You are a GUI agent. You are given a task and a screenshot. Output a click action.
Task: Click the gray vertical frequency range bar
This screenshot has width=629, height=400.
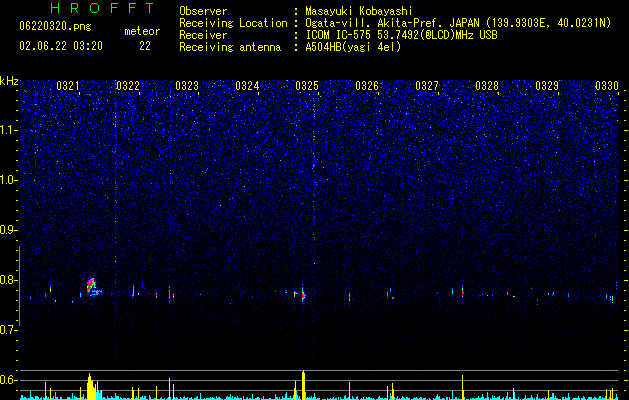[19, 286]
